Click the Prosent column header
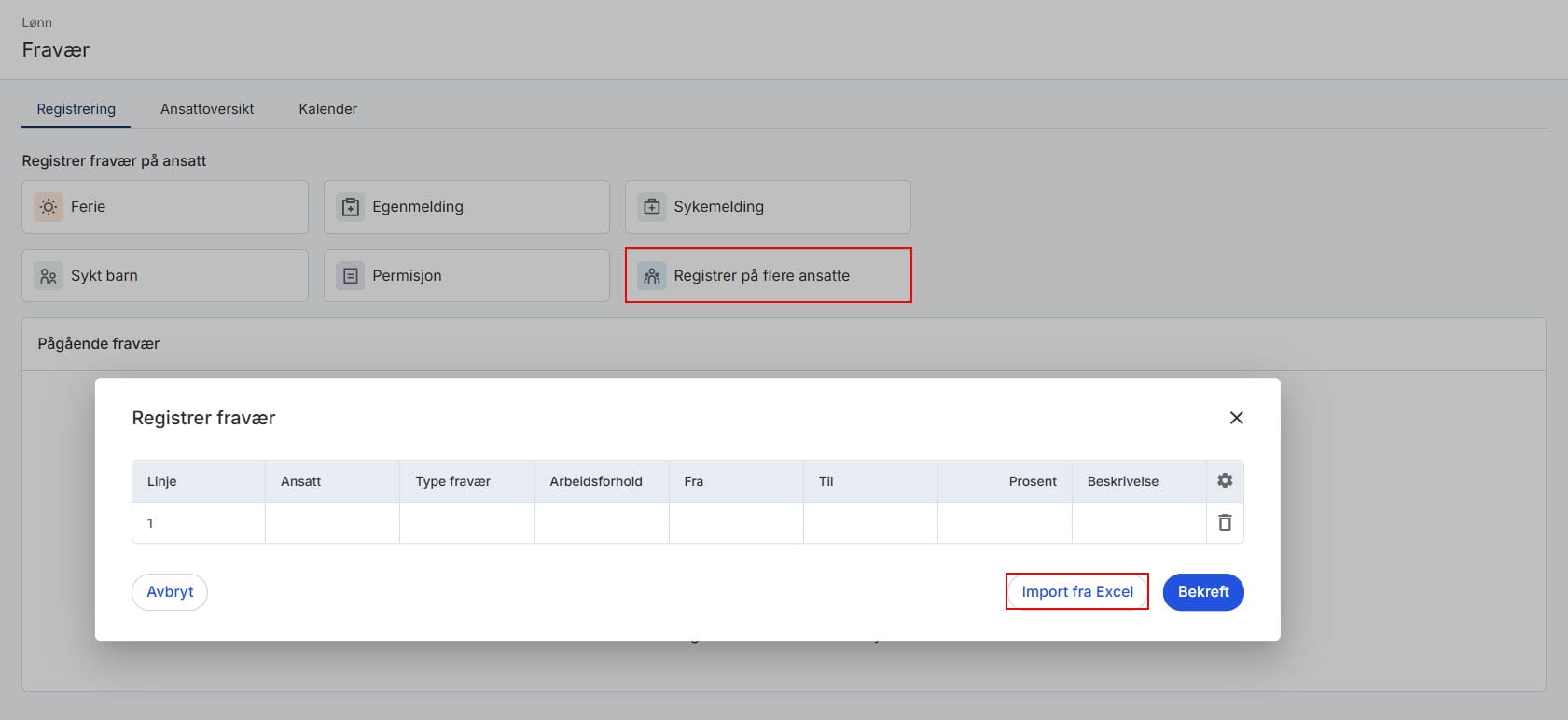1568x720 pixels. point(1005,481)
